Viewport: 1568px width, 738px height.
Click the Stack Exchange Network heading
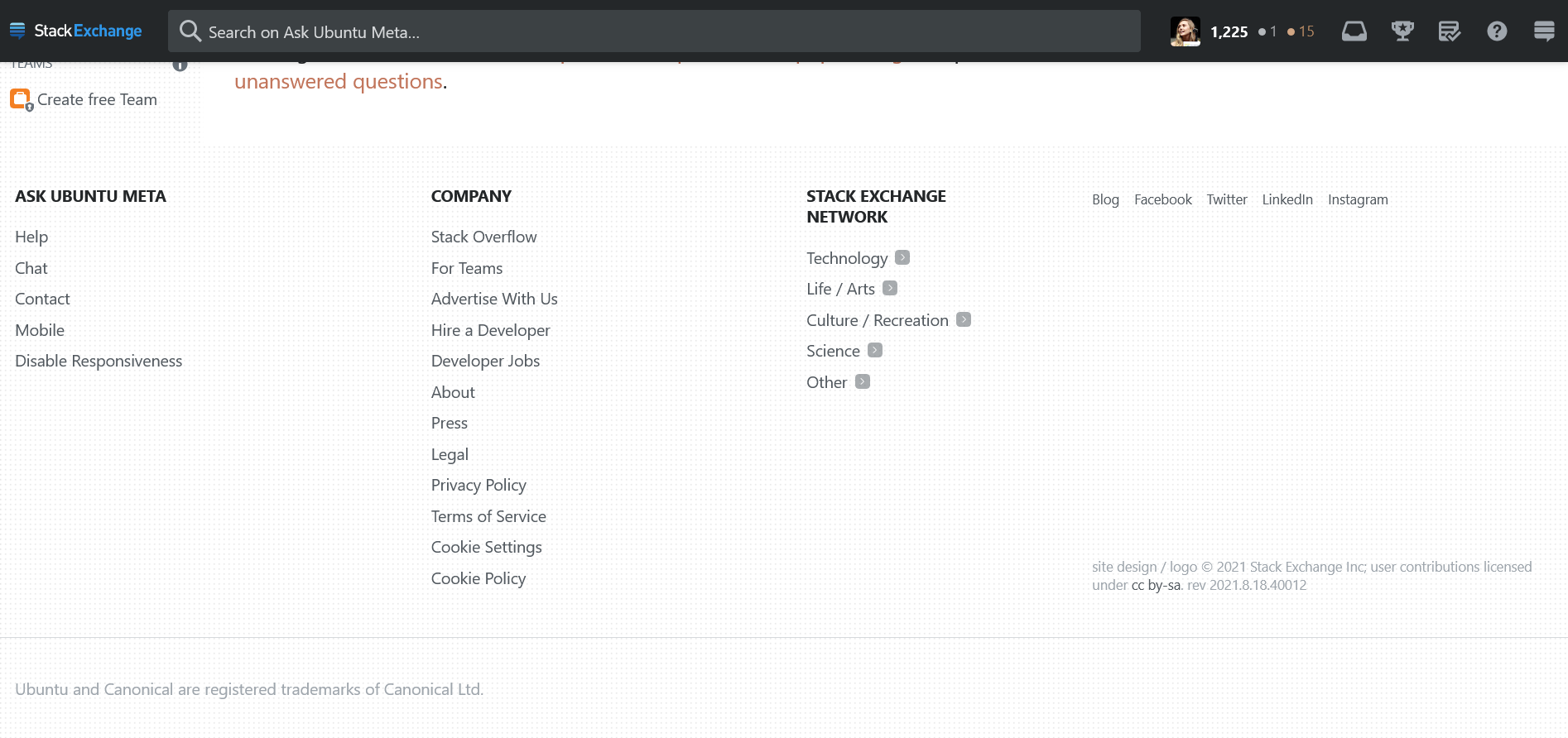pyautogui.click(x=876, y=206)
